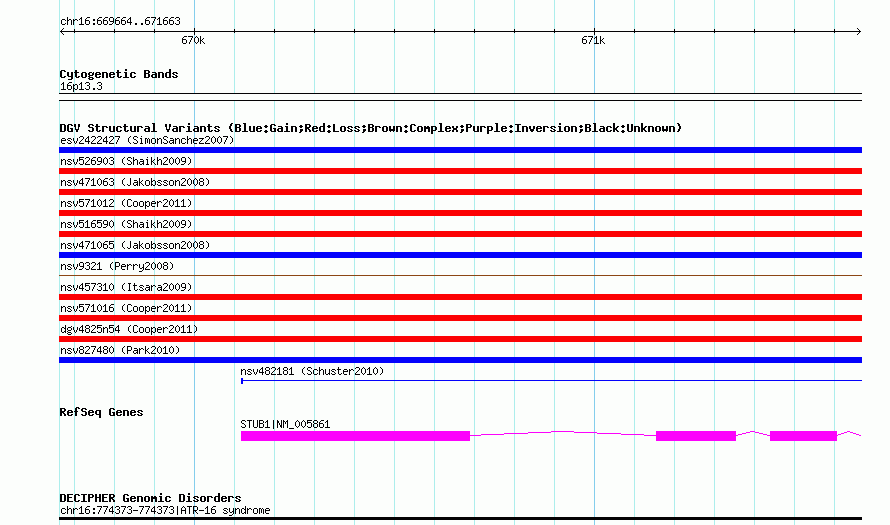Click the nsv571016 (Cooper2011) label
The image size is (890, 525).
126,308
